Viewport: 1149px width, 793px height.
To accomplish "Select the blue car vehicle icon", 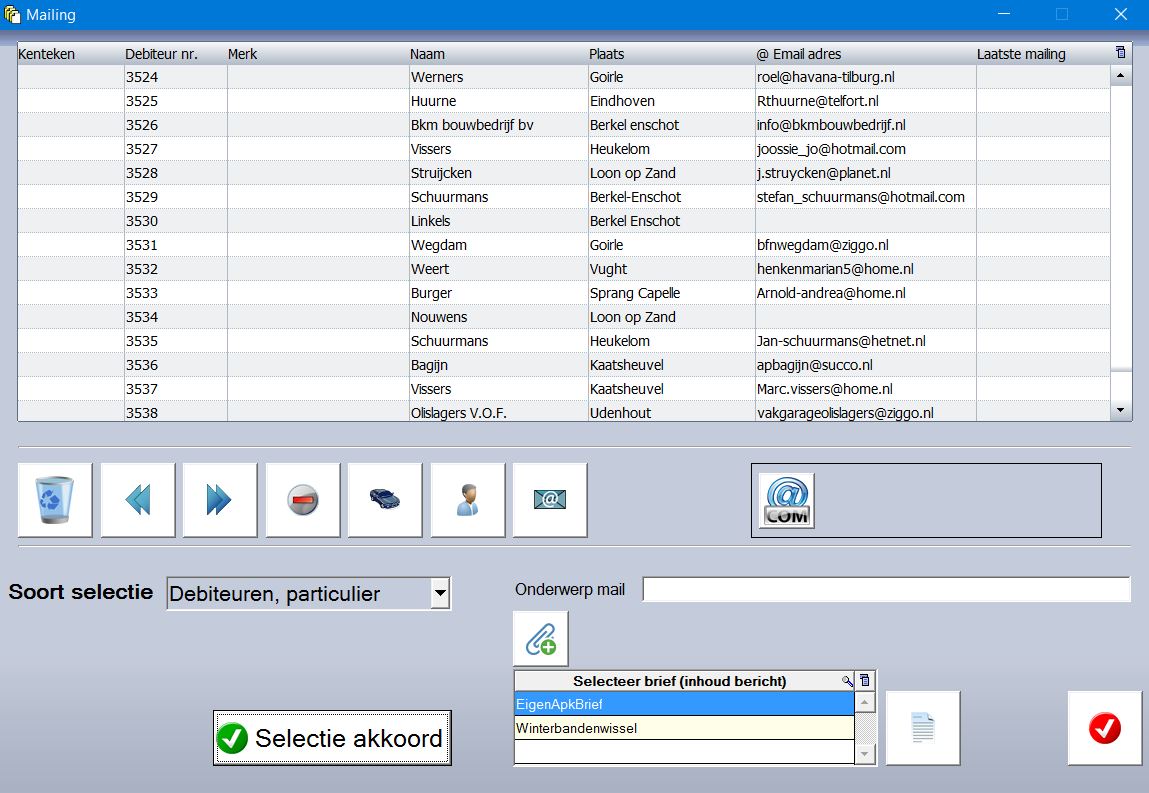I will 385,500.
